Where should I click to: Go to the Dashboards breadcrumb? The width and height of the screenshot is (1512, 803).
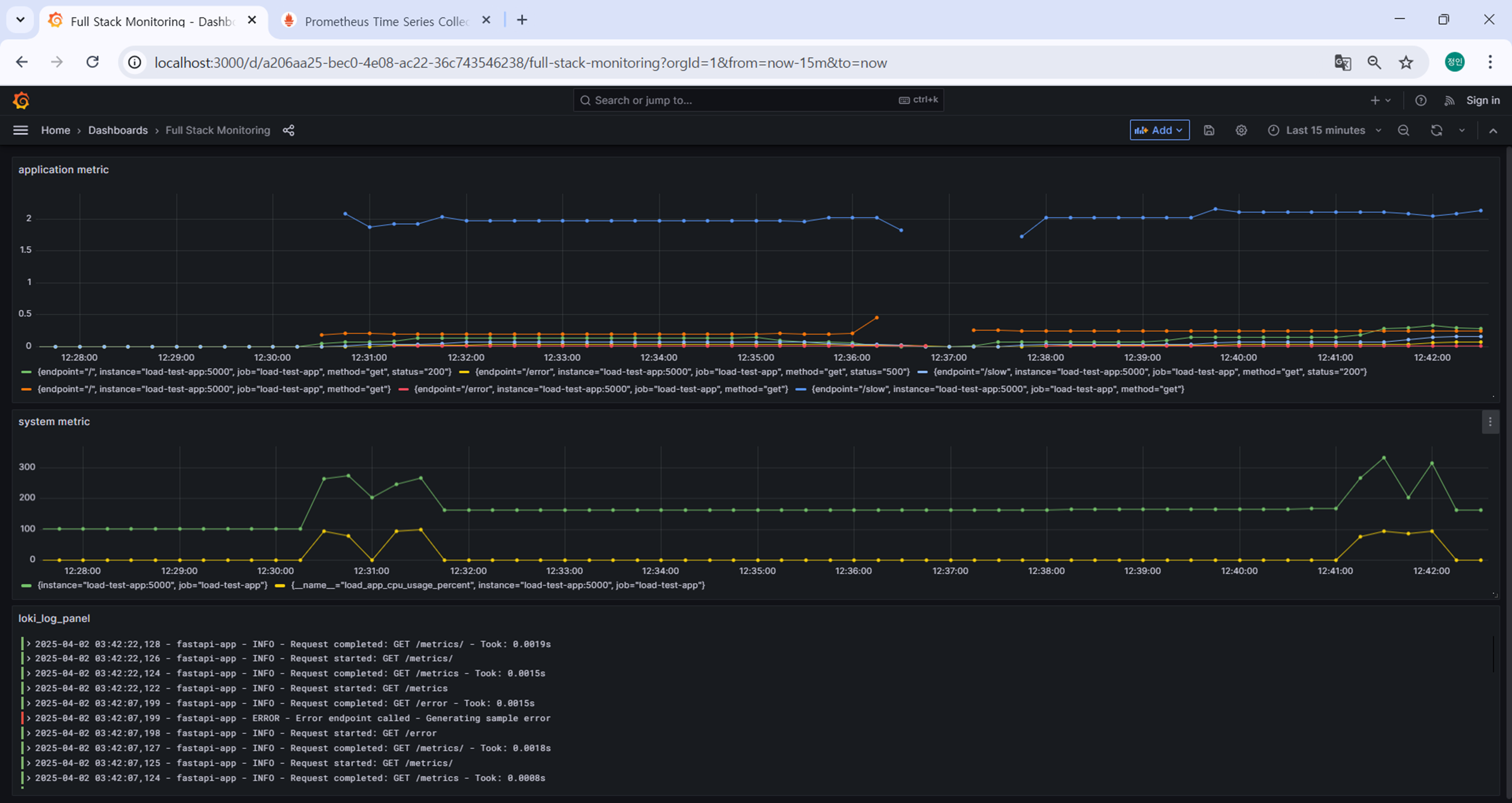[x=118, y=130]
